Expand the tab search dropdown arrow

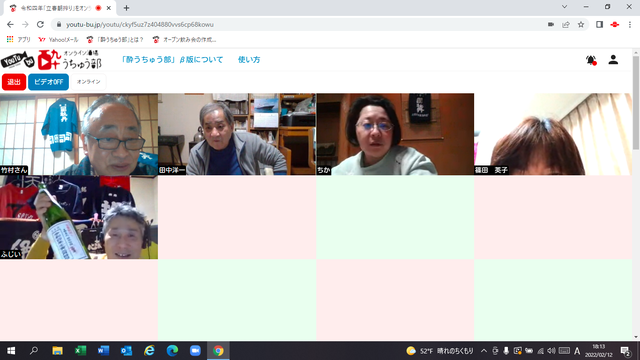(564, 7)
